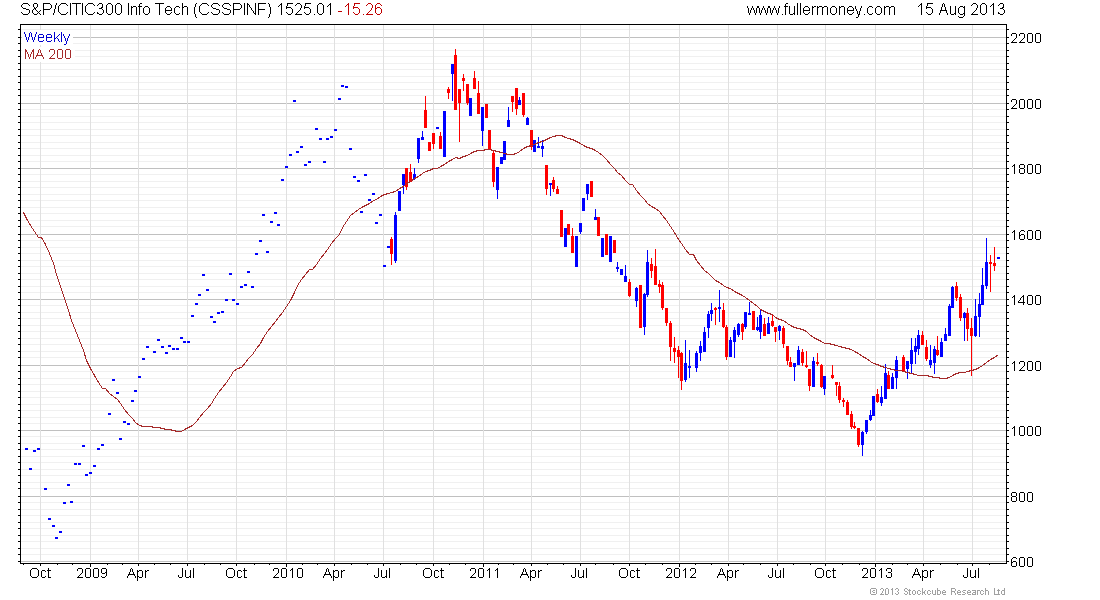
Task: Click the 2000 y-axis label
Action: (x=1026, y=104)
